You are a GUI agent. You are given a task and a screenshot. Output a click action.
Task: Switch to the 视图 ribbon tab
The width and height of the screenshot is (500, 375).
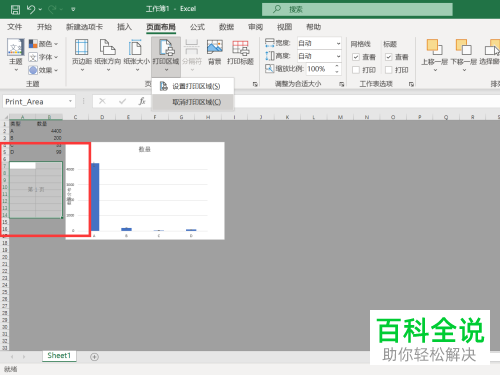pos(284,27)
